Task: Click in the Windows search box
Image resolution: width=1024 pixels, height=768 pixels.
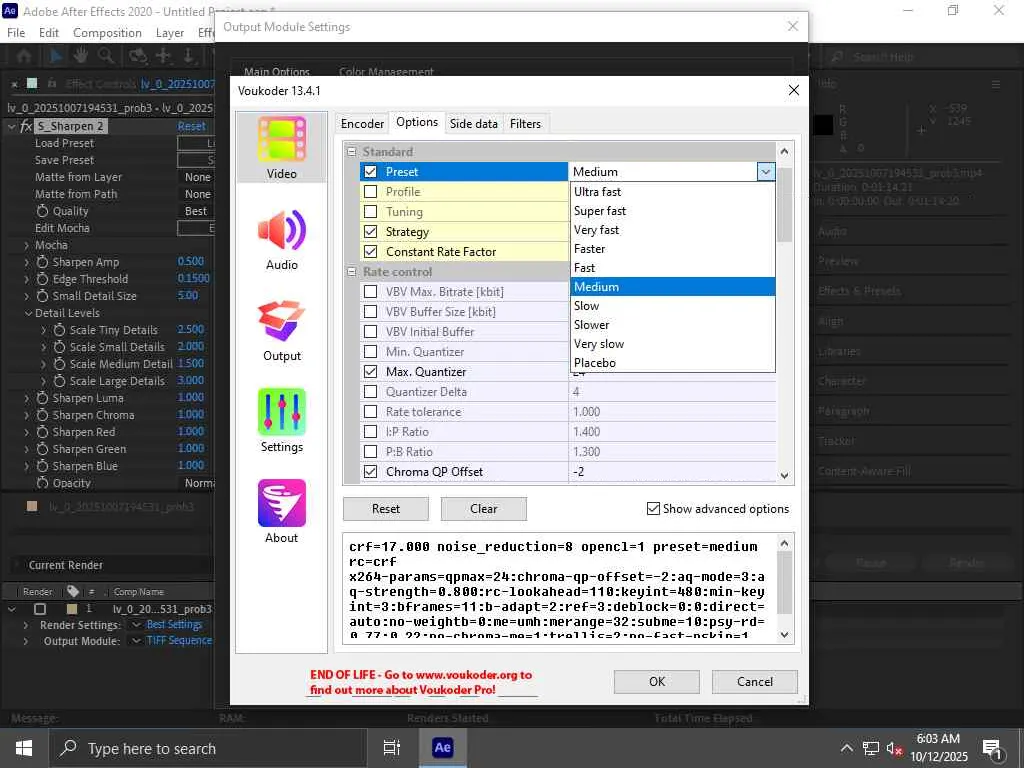Action: (x=208, y=748)
